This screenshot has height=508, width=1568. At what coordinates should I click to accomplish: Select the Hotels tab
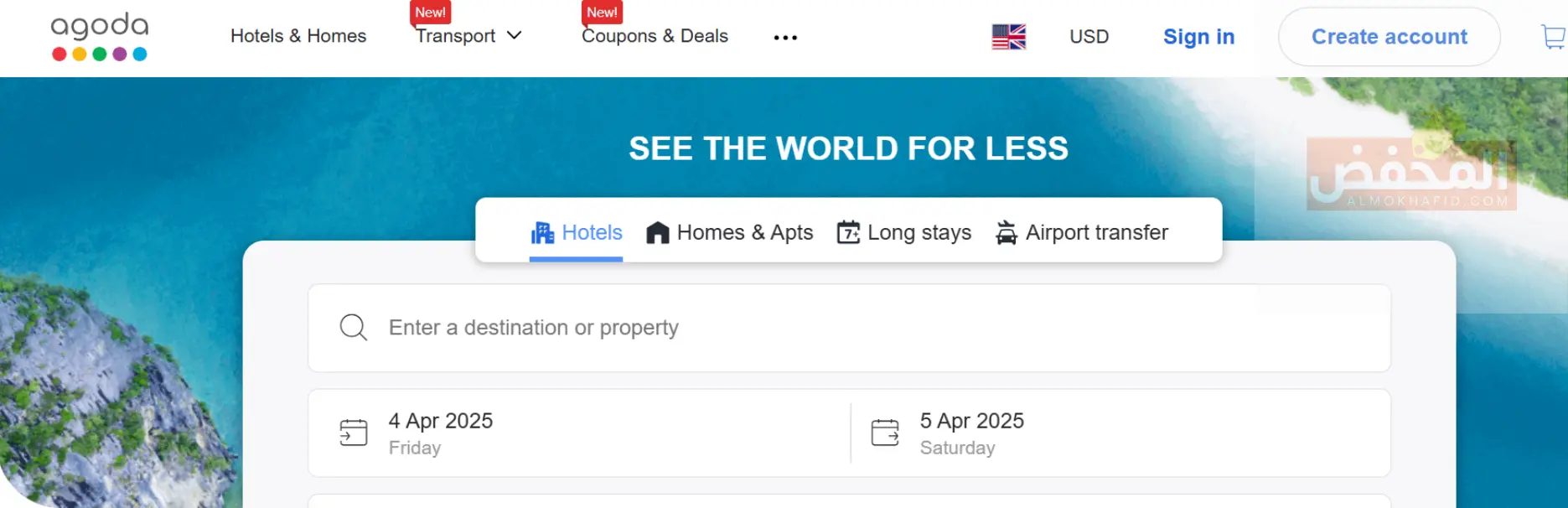577,233
